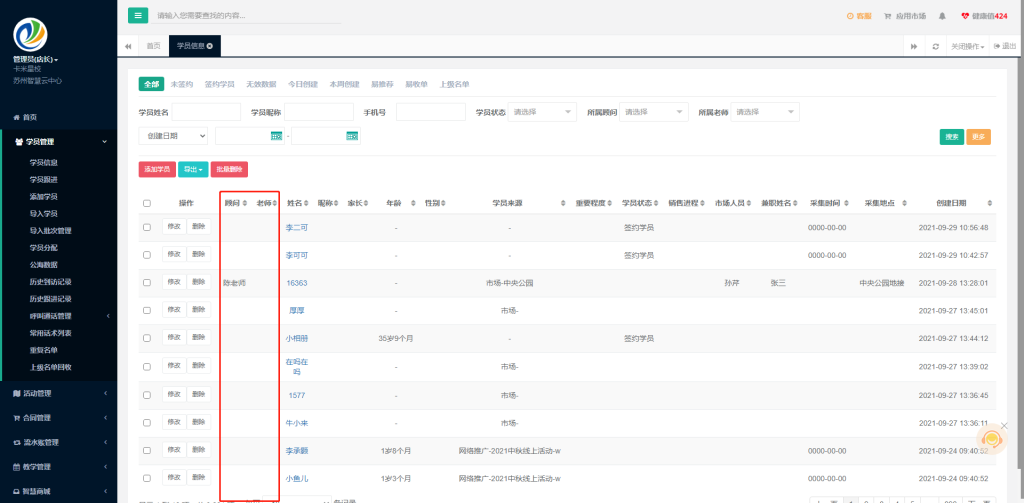Expand the 活动管理 sidebar section

coord(59,393)
